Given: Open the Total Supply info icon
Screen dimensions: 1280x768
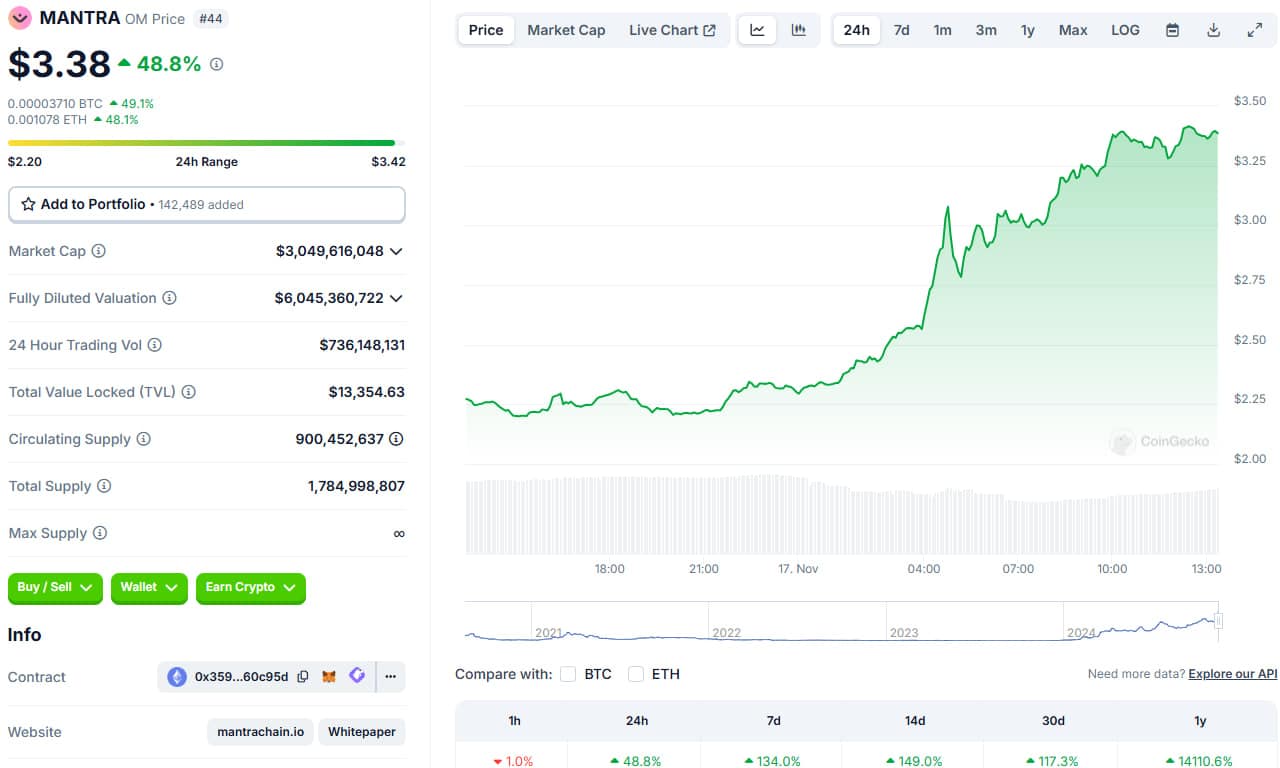Looking at the screenshot, I should tap(104, 486).
